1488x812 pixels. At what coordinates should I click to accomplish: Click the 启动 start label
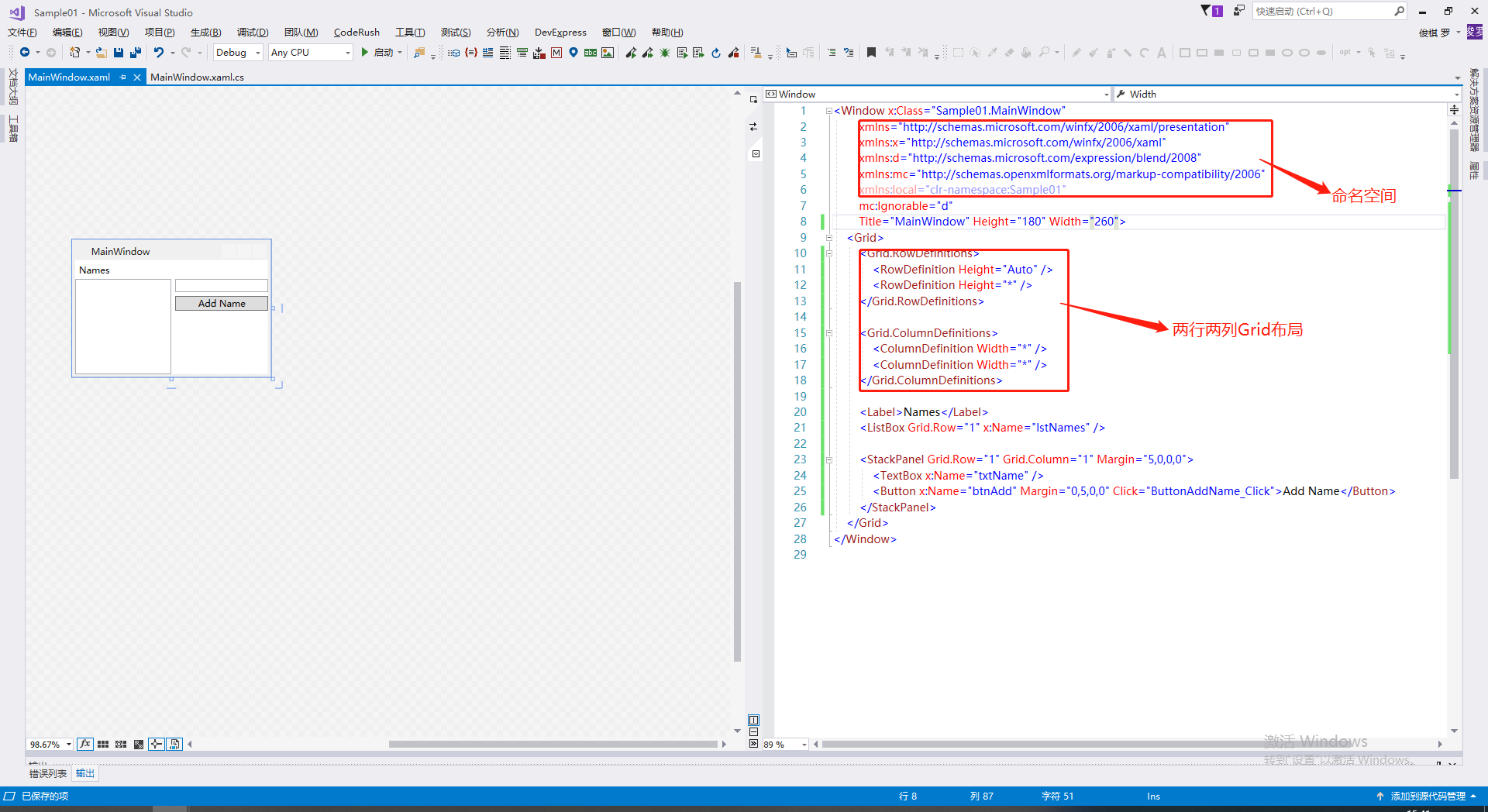point(384,53)
